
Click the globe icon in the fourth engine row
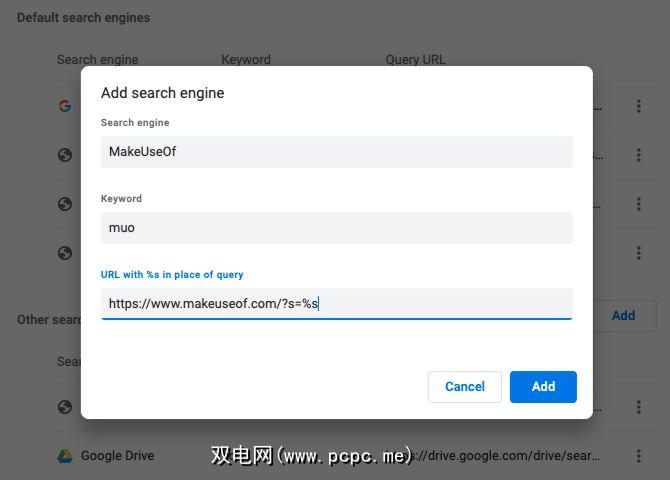[65, 253]
